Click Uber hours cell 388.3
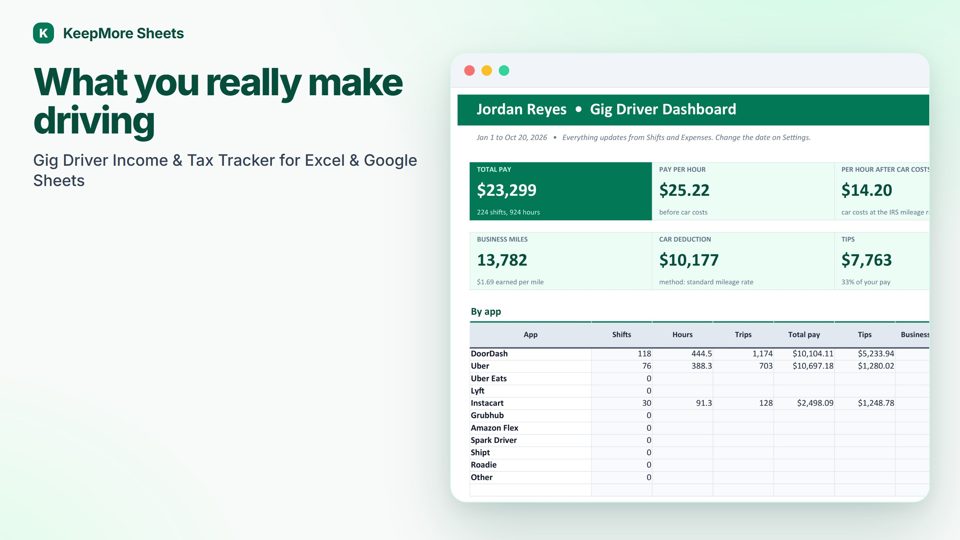960x540 pixels. pos(682,366)
